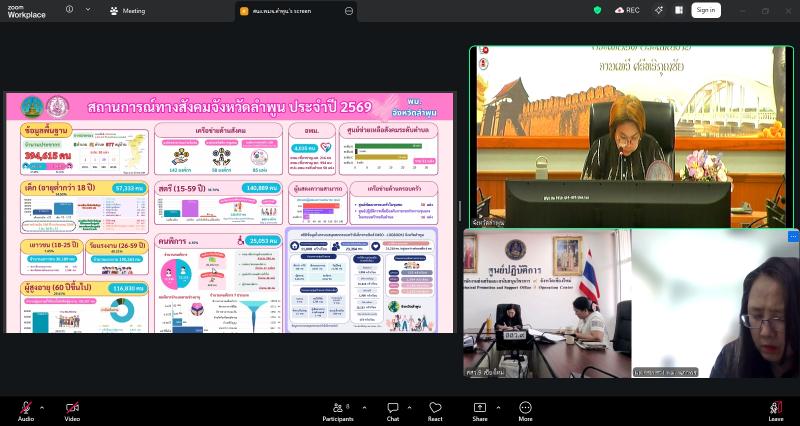
Task: Select the main speaker video tile
Action: (631, 137)
